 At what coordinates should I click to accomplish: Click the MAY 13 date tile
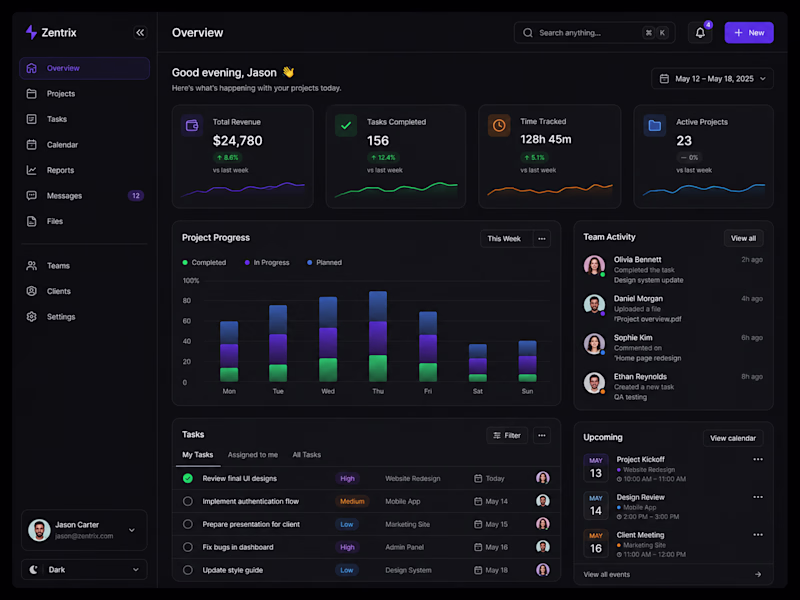click(596, 468)
